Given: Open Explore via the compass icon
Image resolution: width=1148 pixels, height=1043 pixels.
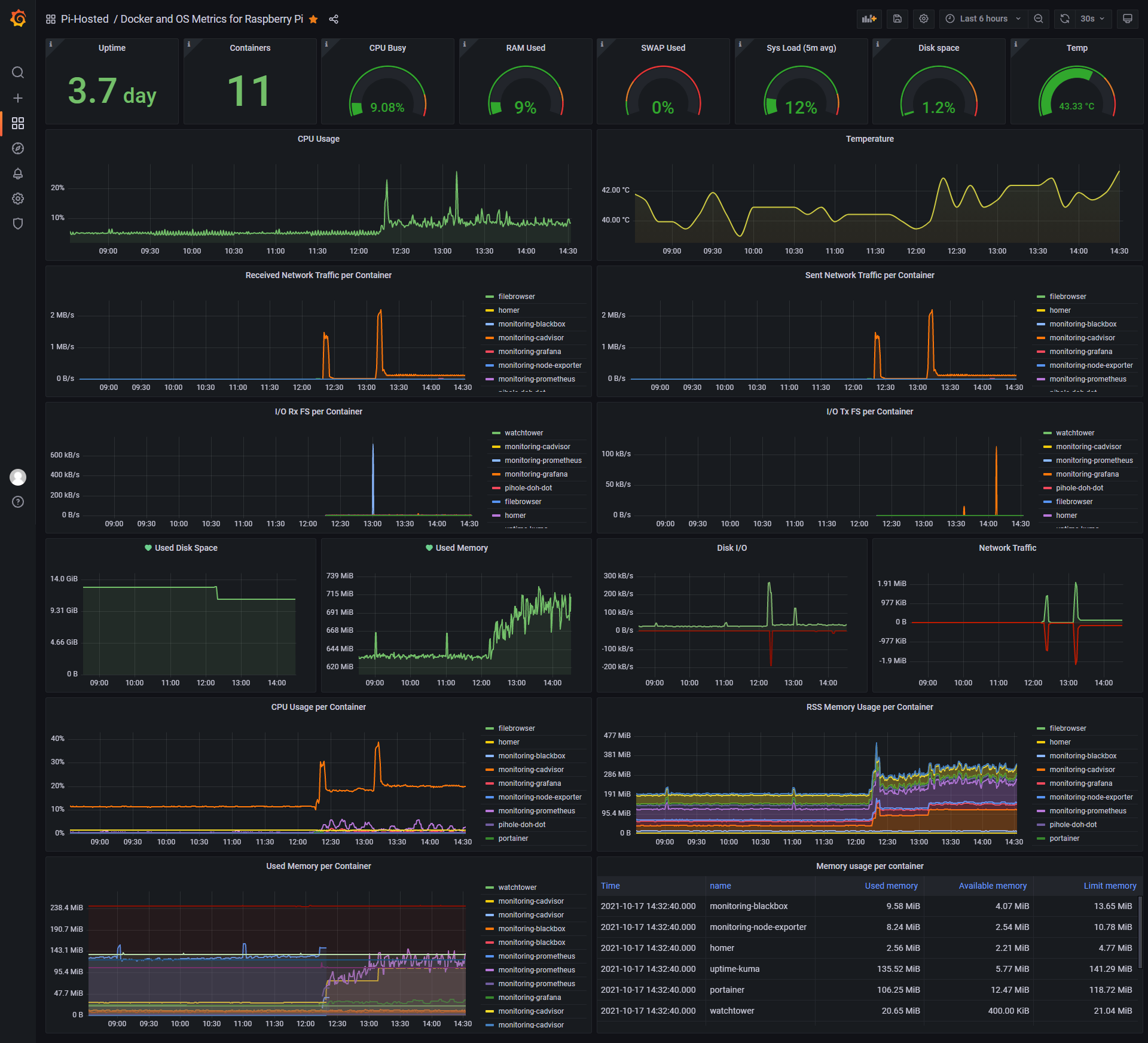Looking at the screenshot, I should click(x=18, y=149).
